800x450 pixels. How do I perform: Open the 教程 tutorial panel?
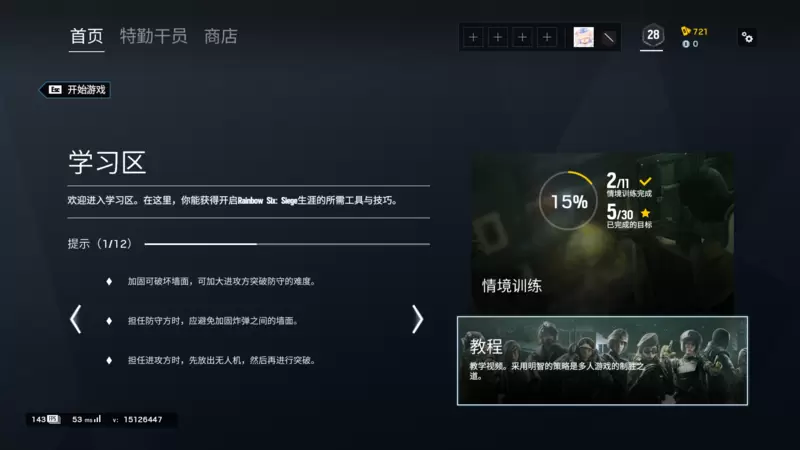tap(602, 361)
